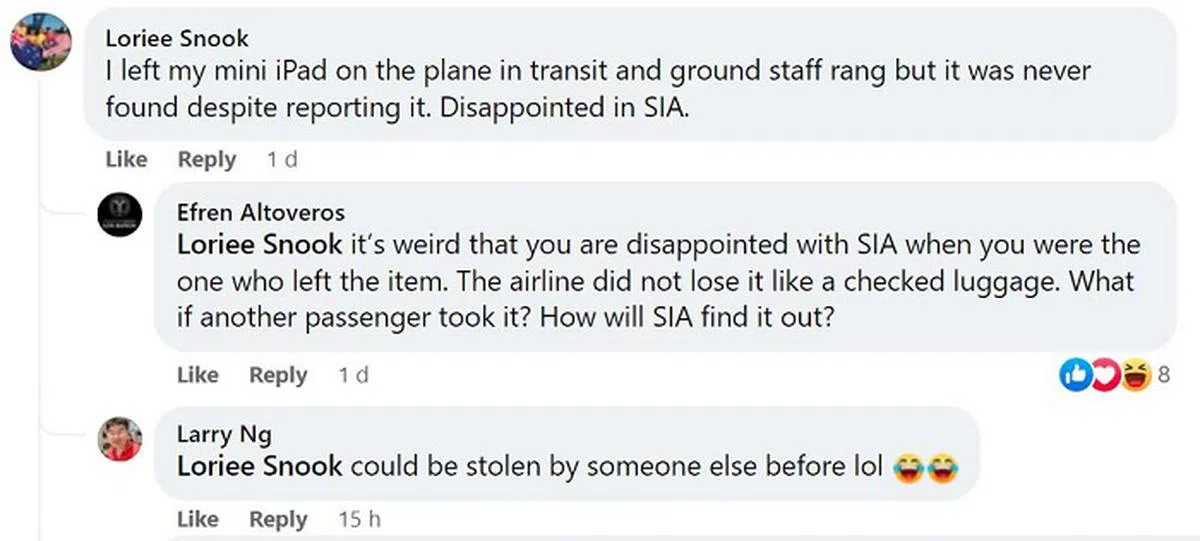Screen dimensions: 1200x541
Task: Open the 1 d timestamp on Efren's reply
Action: [x=354, y=375]
